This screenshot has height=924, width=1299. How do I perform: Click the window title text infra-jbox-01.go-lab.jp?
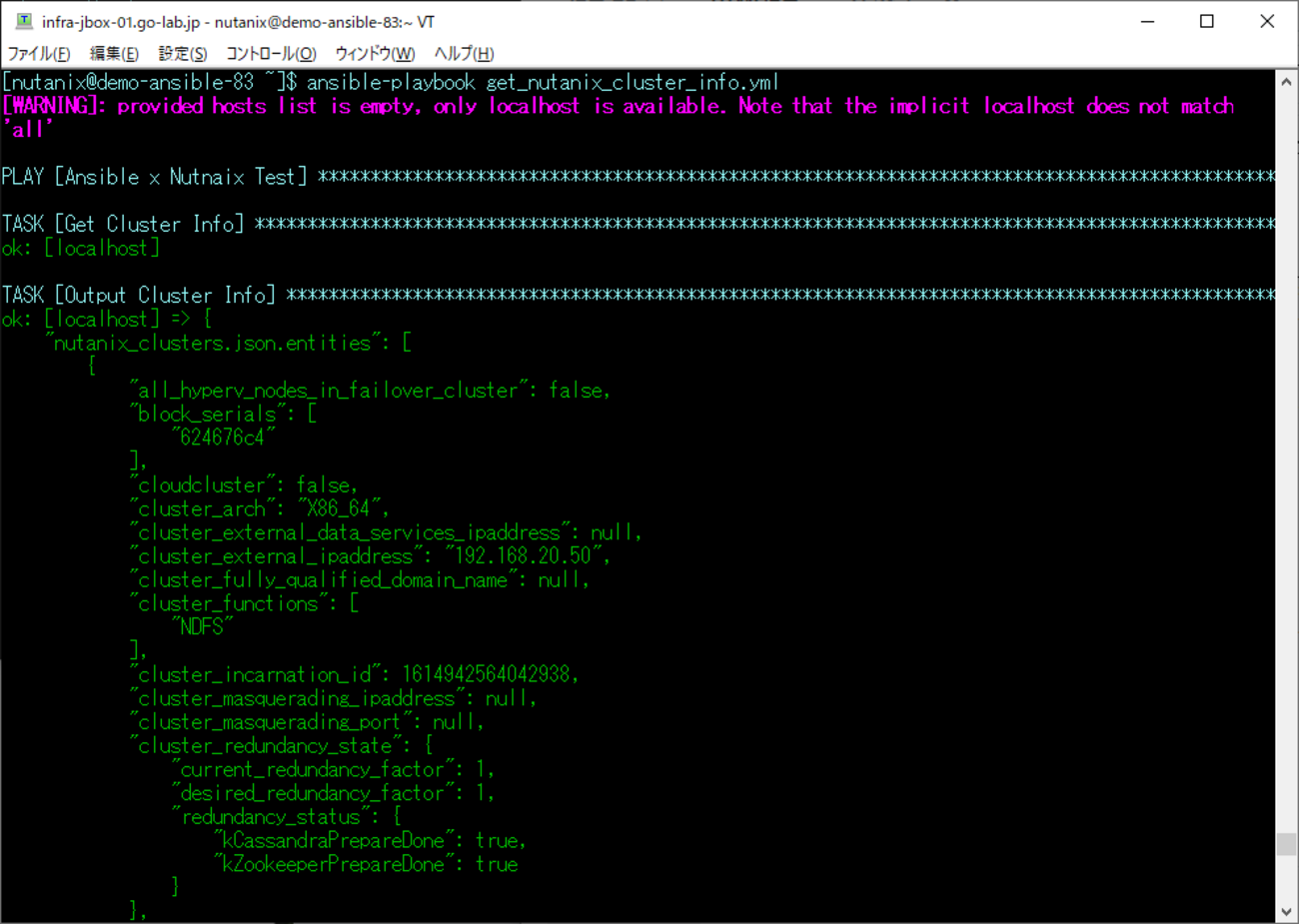tap(121, 22)
